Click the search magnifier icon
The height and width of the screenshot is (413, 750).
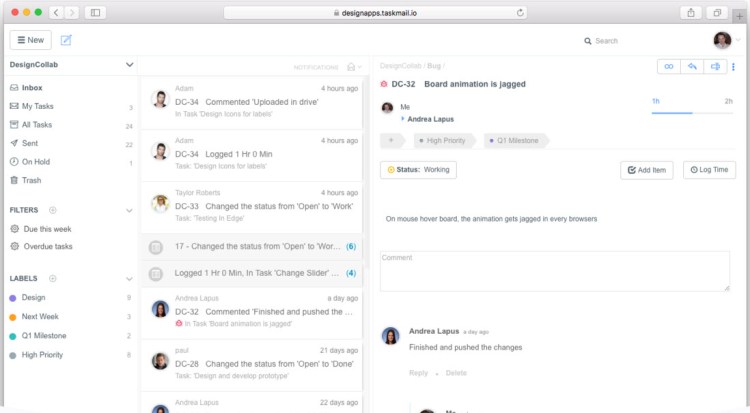click(x=588, y=41)
